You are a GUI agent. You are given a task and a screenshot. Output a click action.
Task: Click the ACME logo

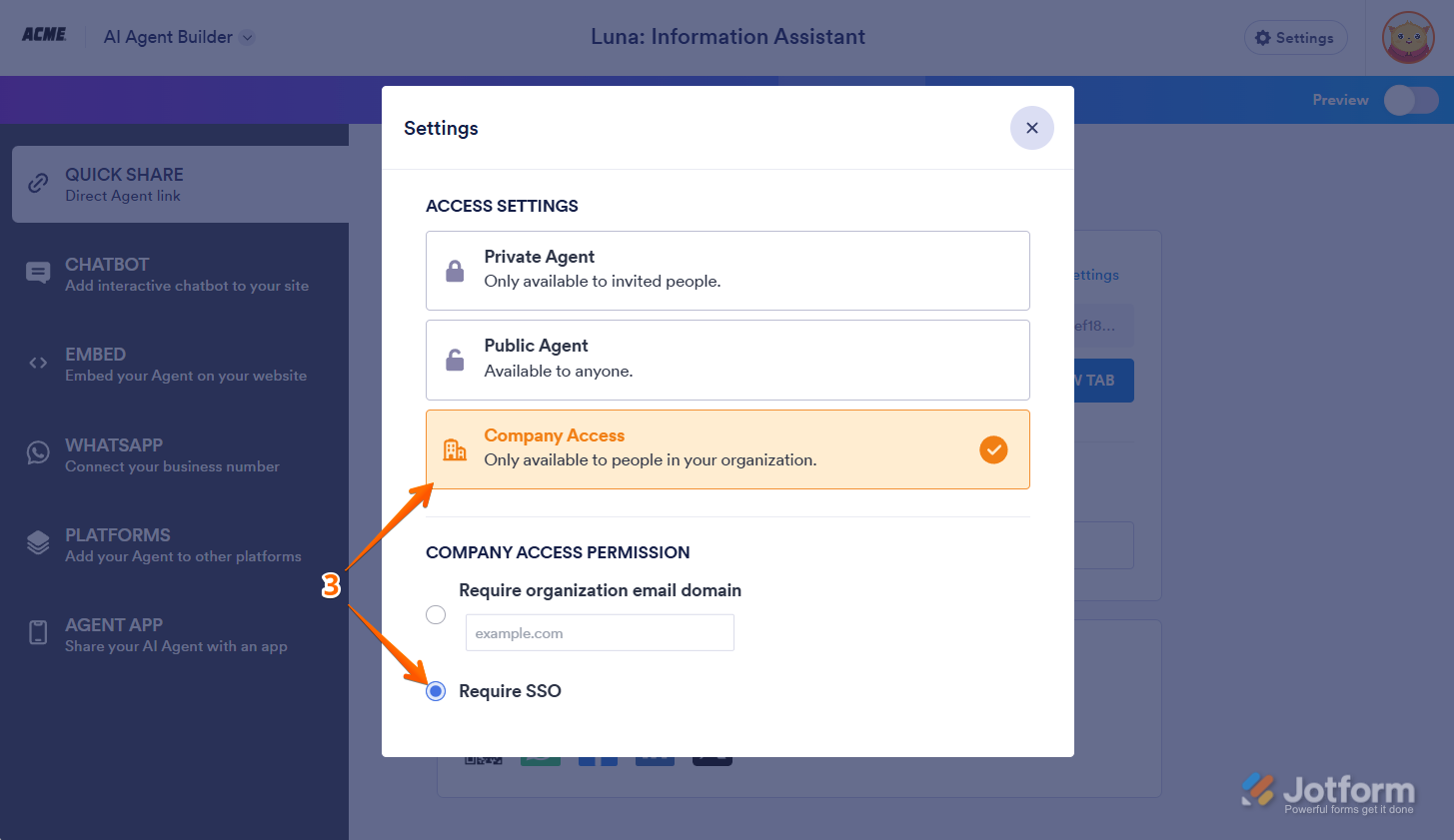(x=45, y=35)
